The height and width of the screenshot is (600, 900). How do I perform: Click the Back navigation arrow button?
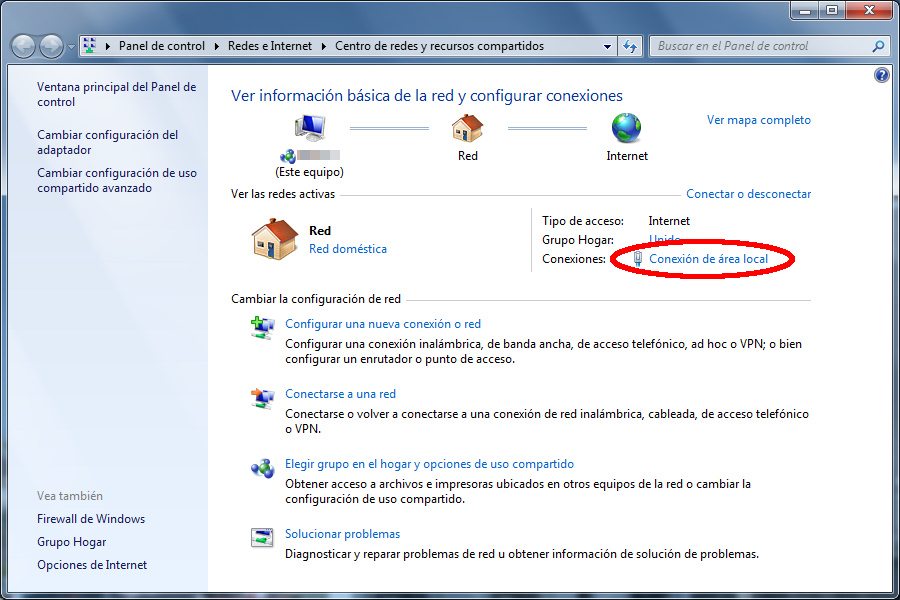click(24, 46)
